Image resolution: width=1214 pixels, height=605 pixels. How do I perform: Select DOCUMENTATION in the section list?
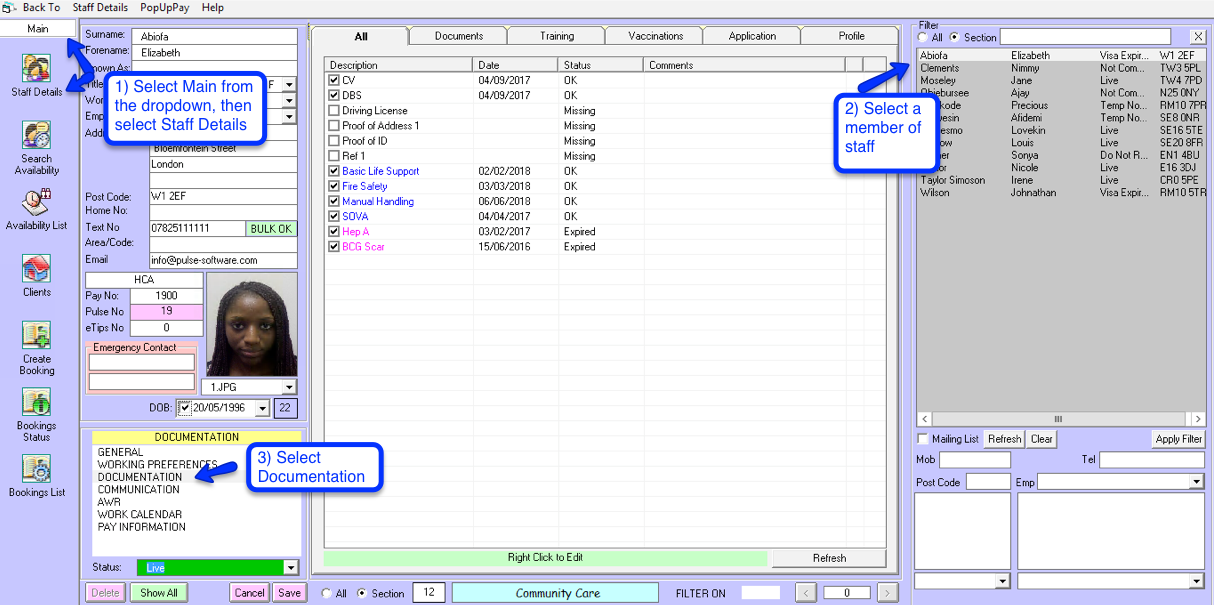(139, 477)
